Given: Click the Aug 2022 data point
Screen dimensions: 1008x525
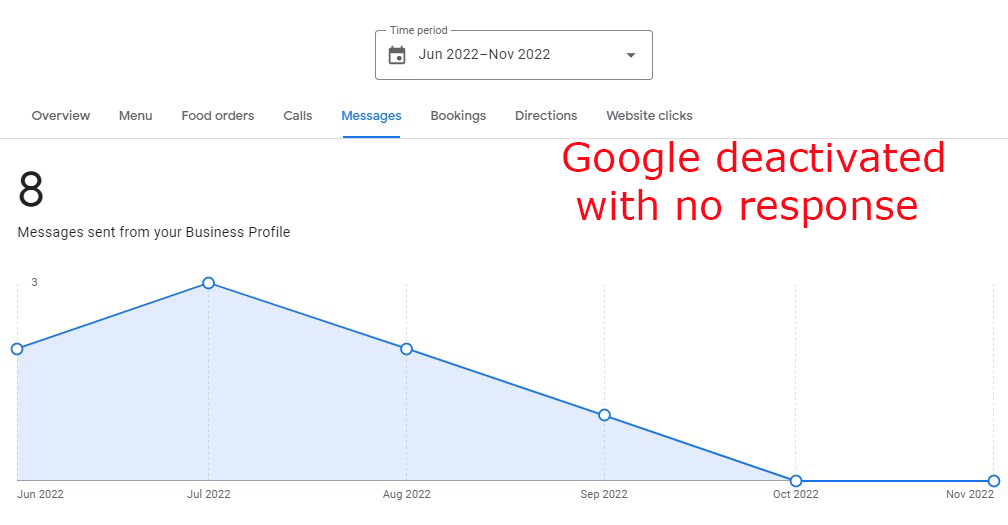Looking at the screenshot, I should [406, 349].
